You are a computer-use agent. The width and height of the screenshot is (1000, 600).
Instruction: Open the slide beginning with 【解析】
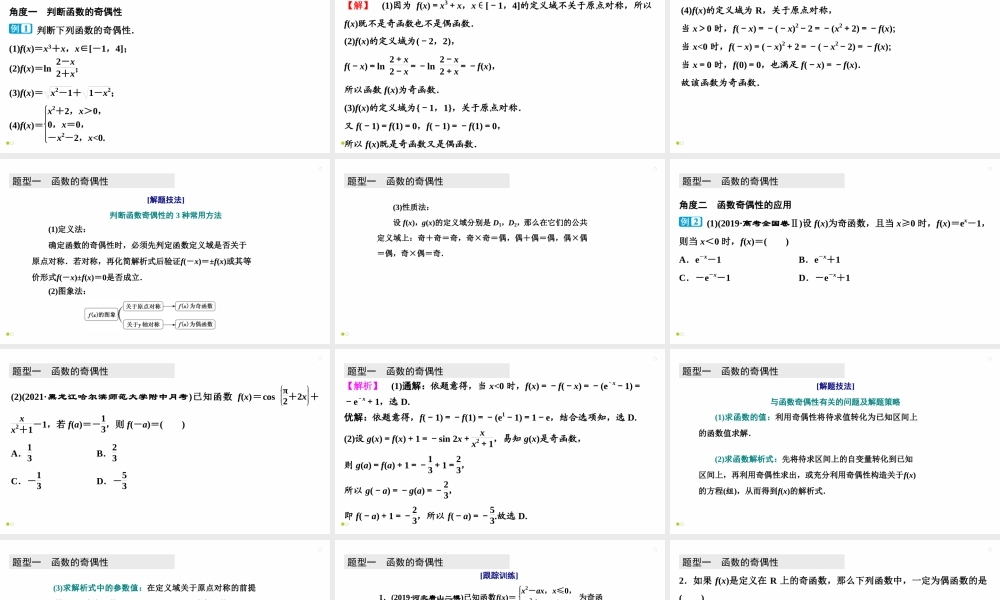[x=500, y=442]
